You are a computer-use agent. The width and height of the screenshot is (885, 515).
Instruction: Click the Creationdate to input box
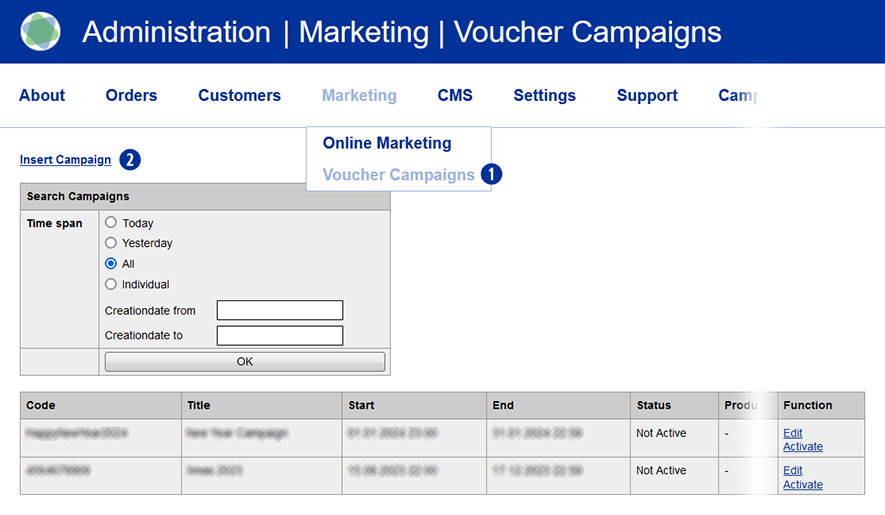(280, 335)
